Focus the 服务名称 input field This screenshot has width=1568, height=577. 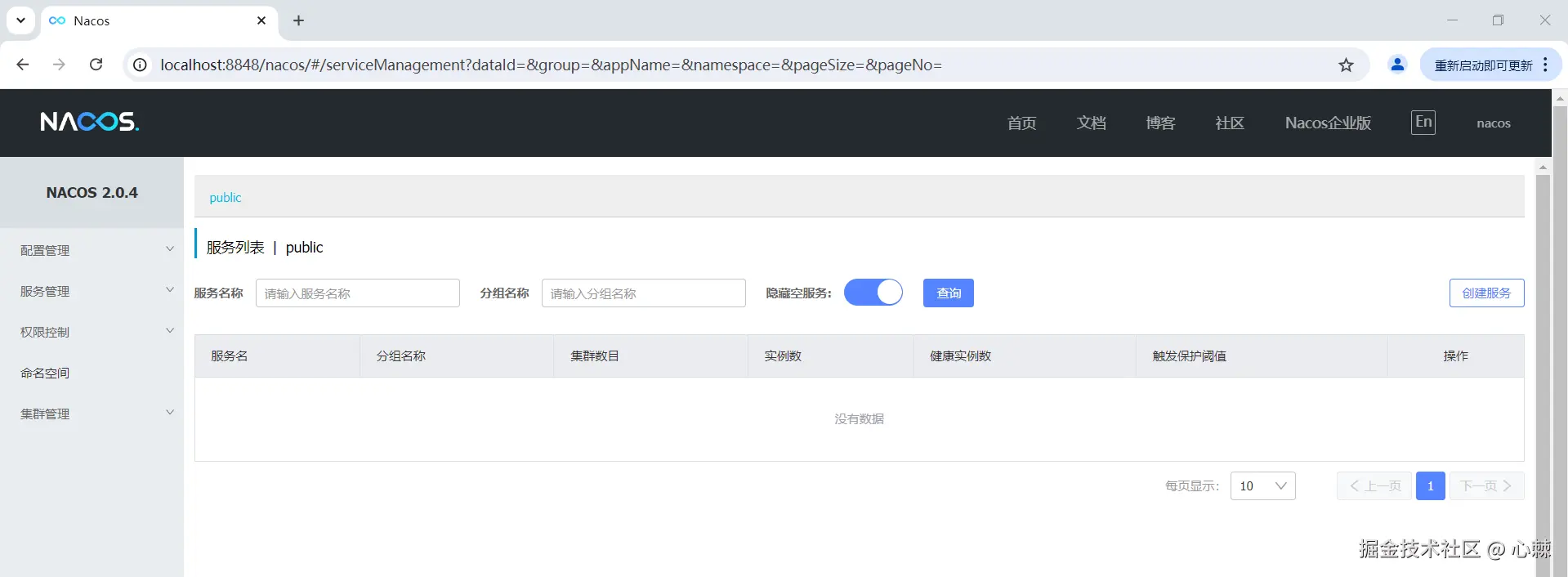pyautogui.click(x=358, y=293)
